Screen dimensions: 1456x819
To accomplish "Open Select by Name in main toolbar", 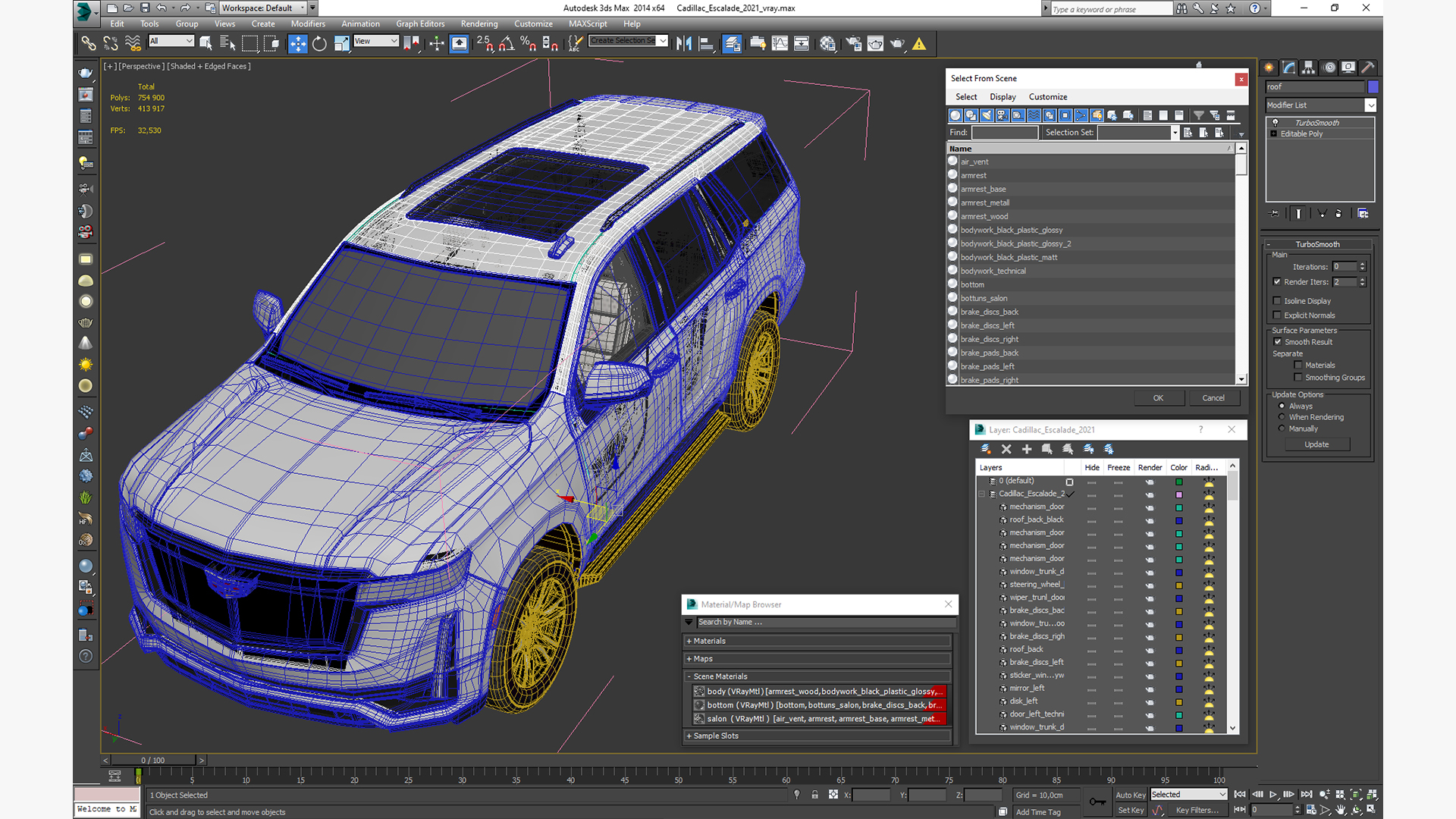I will pos(227,44).
